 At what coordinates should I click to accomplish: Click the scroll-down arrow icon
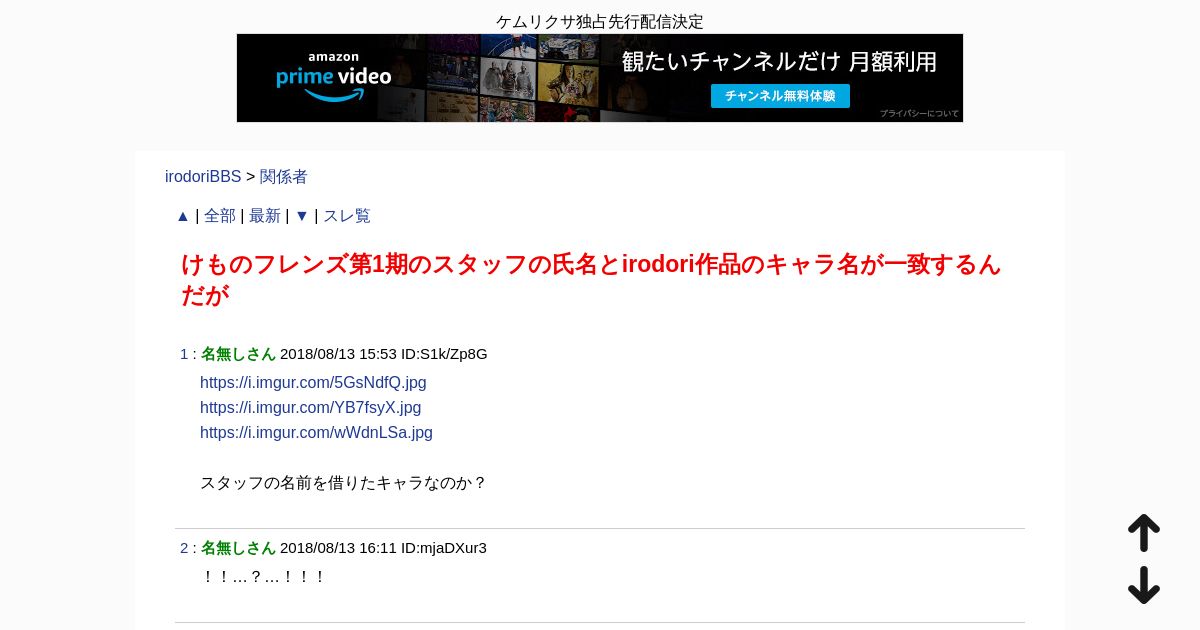(1144, 585)
